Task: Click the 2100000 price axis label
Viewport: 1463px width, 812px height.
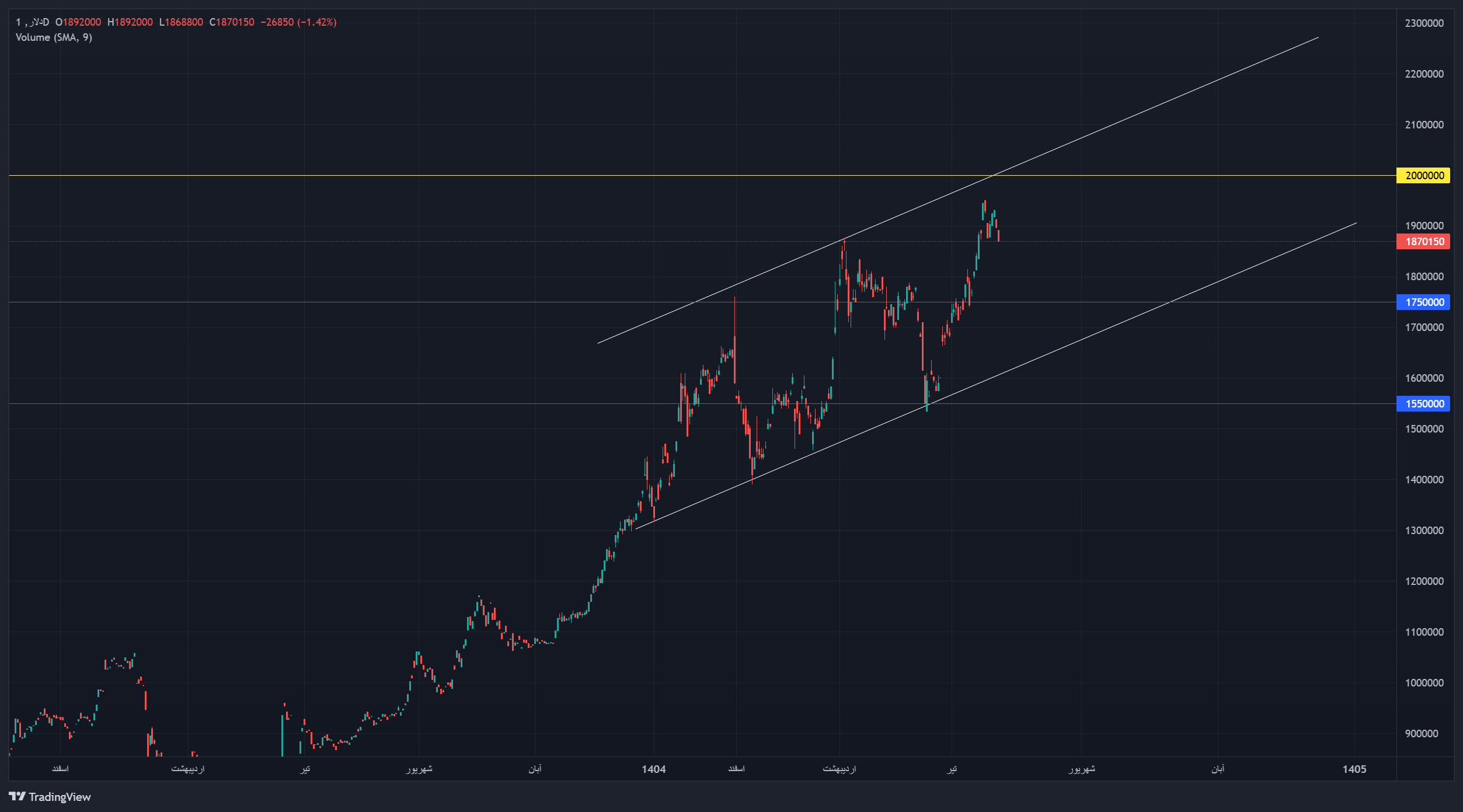Action: (x=1424, y=125)
